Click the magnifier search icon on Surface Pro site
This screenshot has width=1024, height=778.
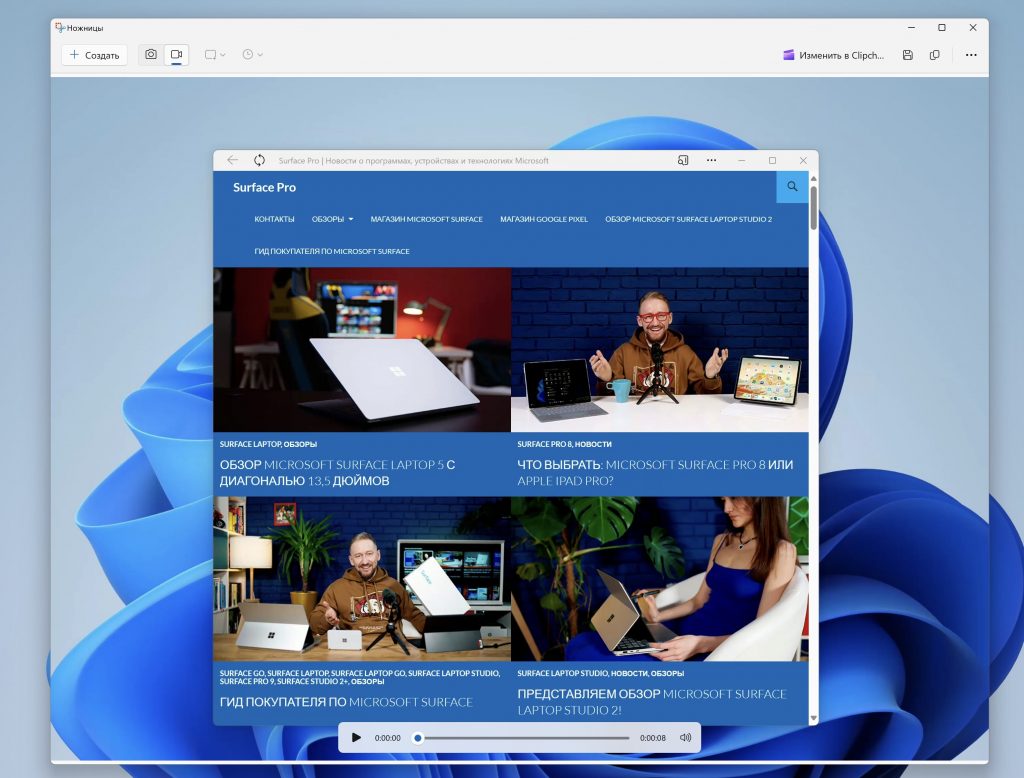[x=792, y=187]
